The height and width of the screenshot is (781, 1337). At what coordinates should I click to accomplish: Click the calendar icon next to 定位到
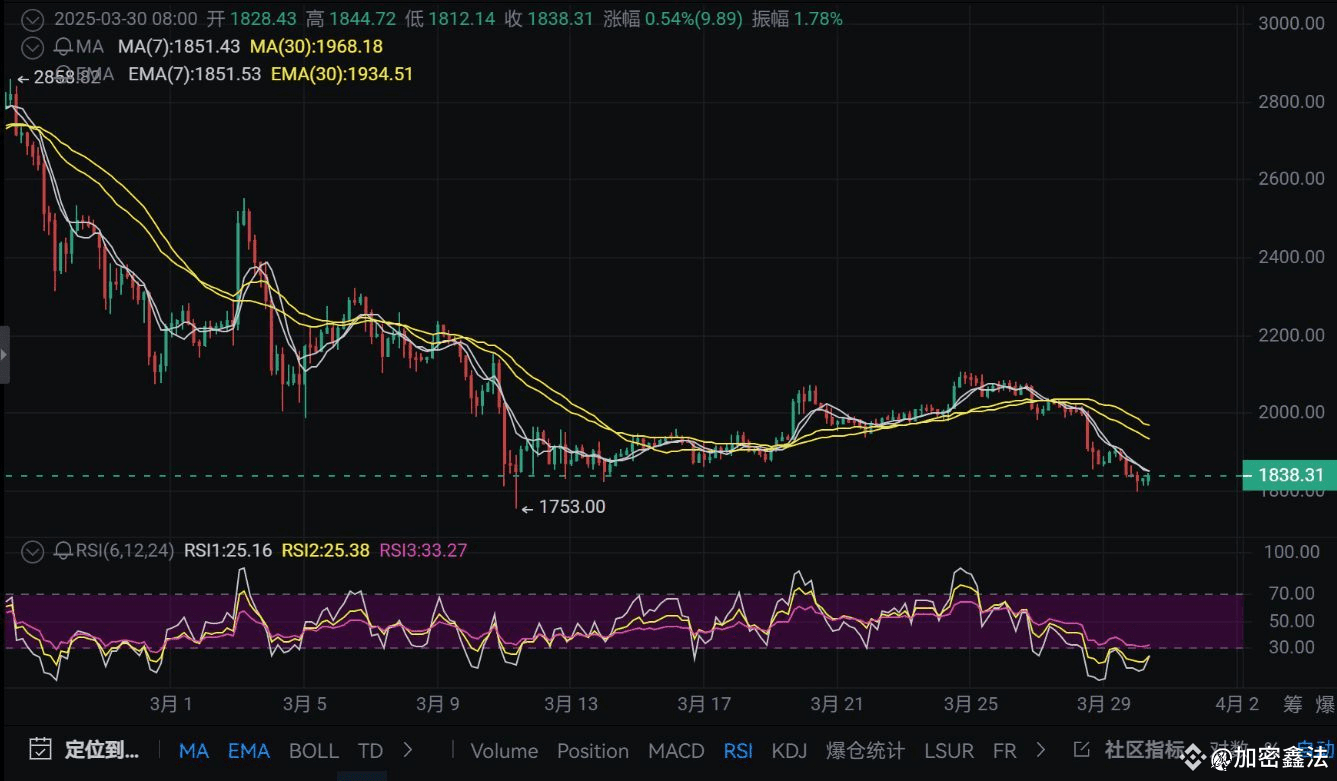pos(40,748)
